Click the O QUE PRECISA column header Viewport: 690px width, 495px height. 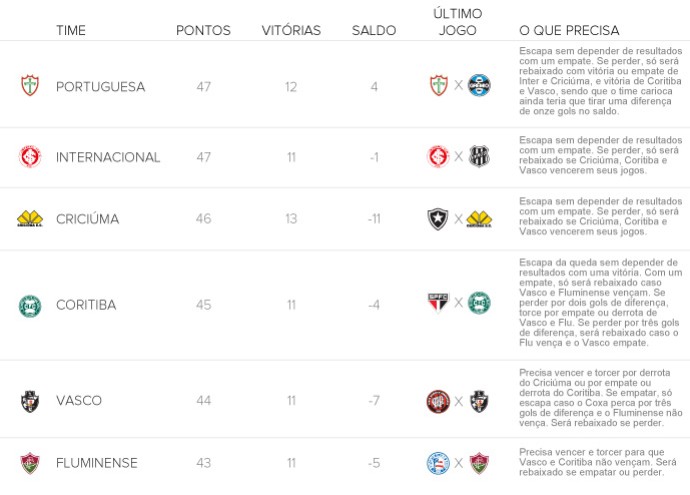point(569,30)
